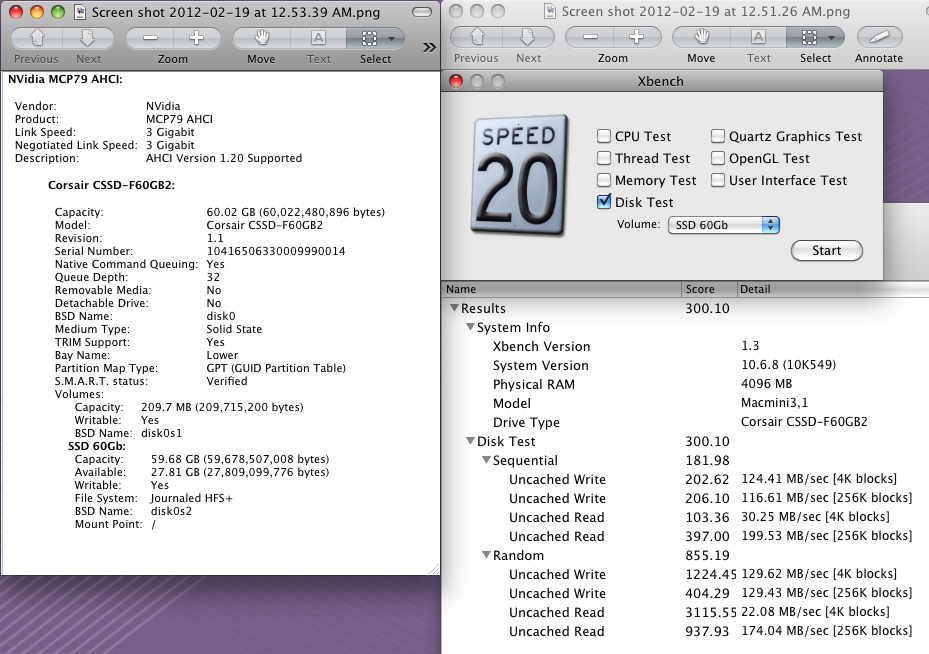This screenshot has width=929, height=654.
Task: Collapse the Random disclosure triangle
Action: [486, 555]
